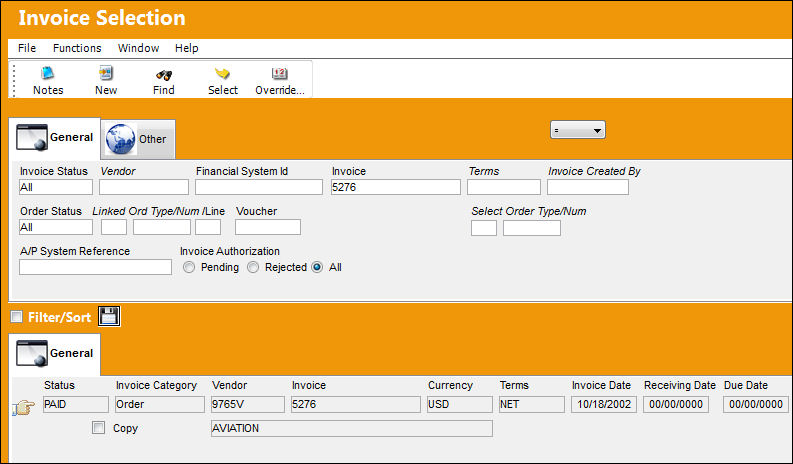The height and width of the screenshot is (464, 793).
Task: Click the Select toolbar icon
Action: click(222, 74)
